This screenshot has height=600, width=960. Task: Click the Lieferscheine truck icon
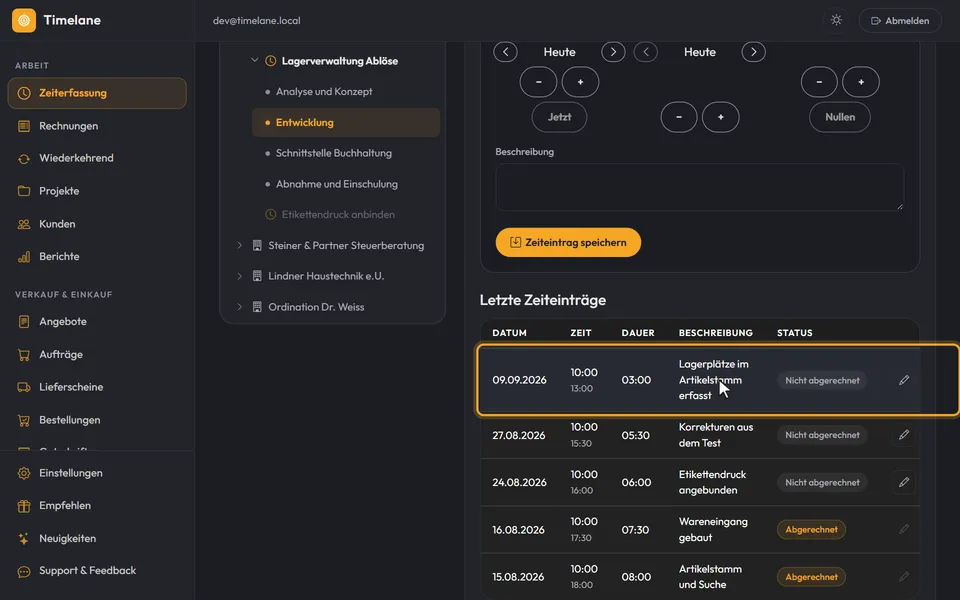point(24,387)
